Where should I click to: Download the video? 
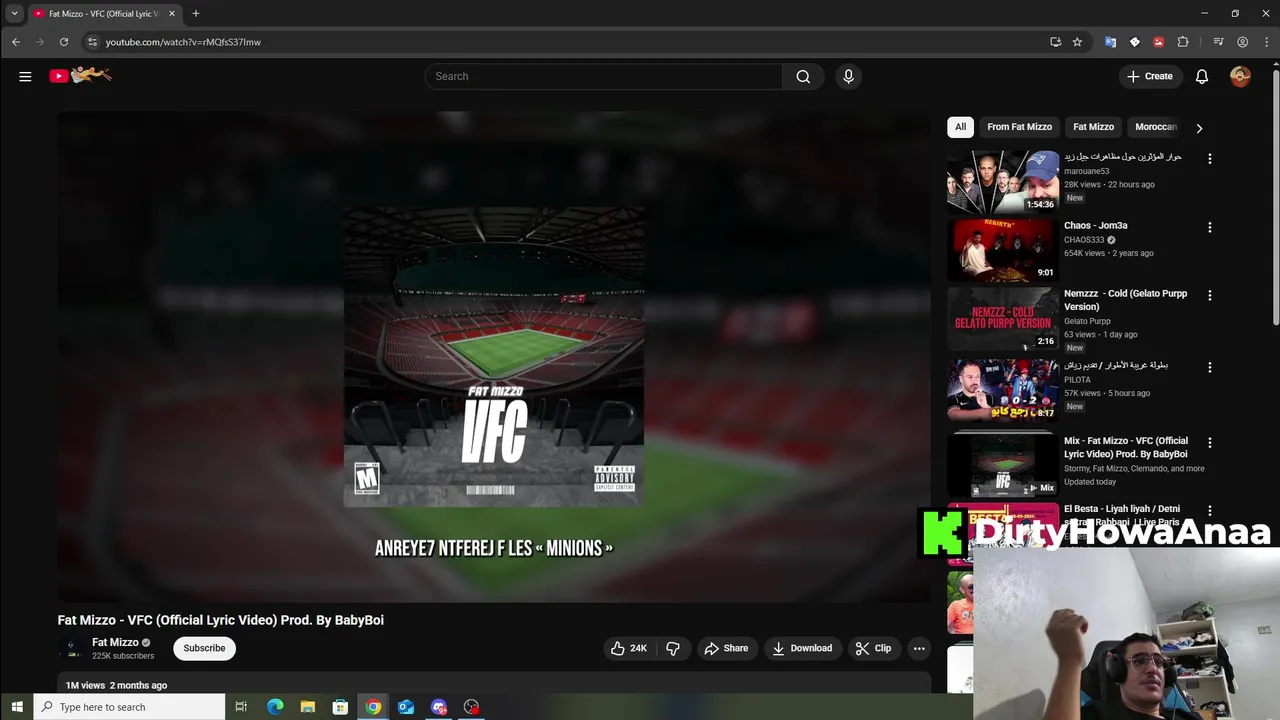[802, 648]
